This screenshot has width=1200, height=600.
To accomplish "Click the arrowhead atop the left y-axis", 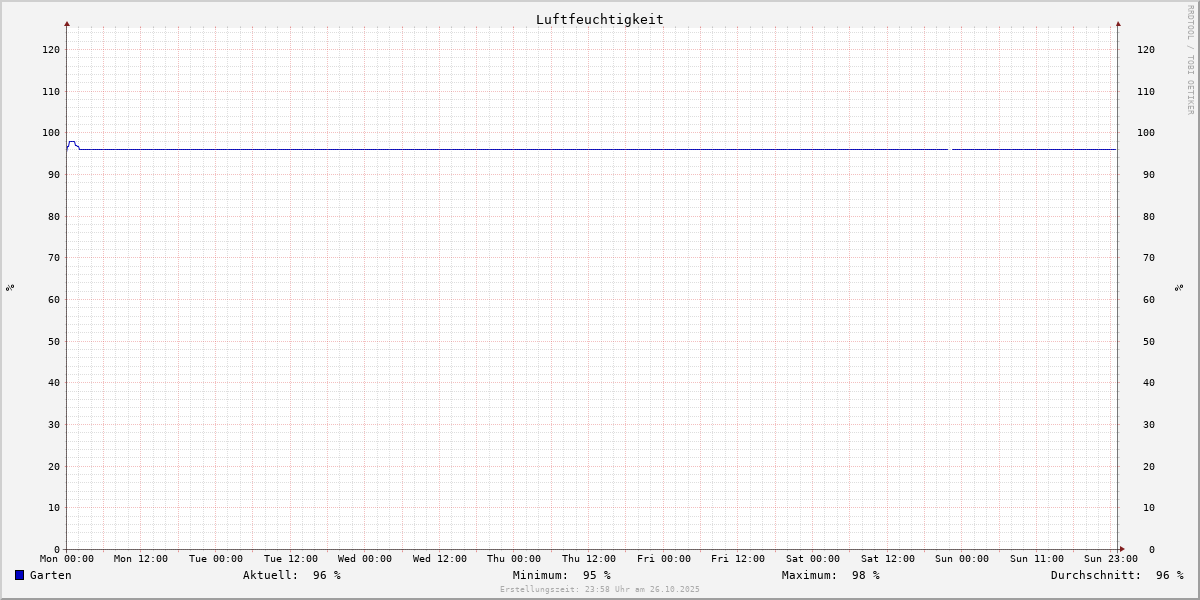I will click(67, 23).
